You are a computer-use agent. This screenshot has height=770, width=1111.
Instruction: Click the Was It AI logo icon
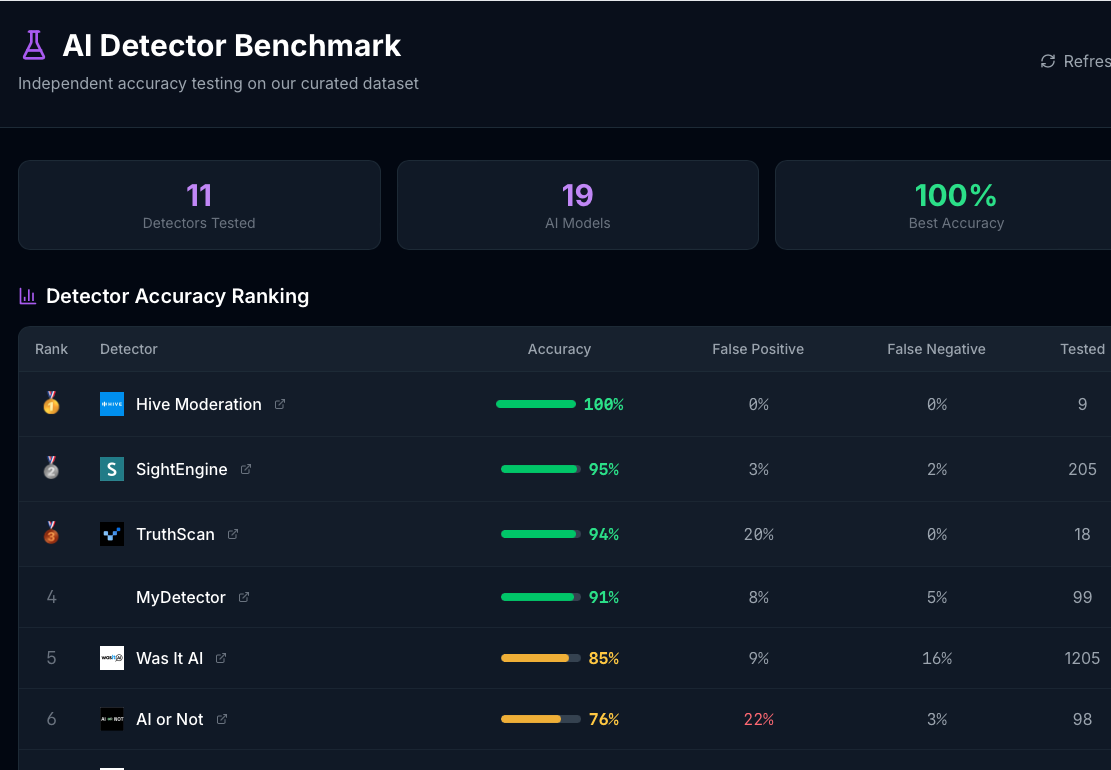[112, 658]
